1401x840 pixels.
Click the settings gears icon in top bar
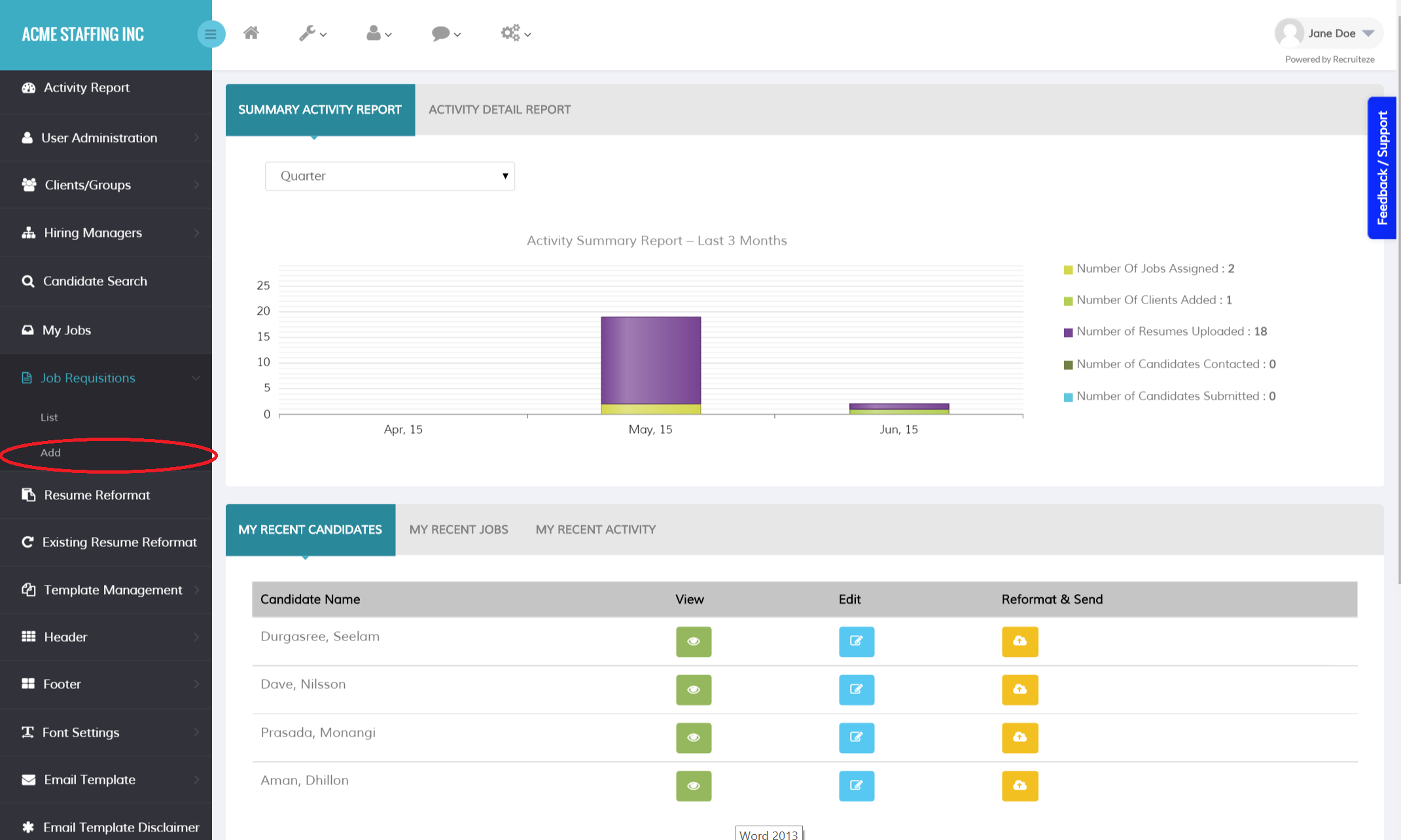(x=511, y=33)
